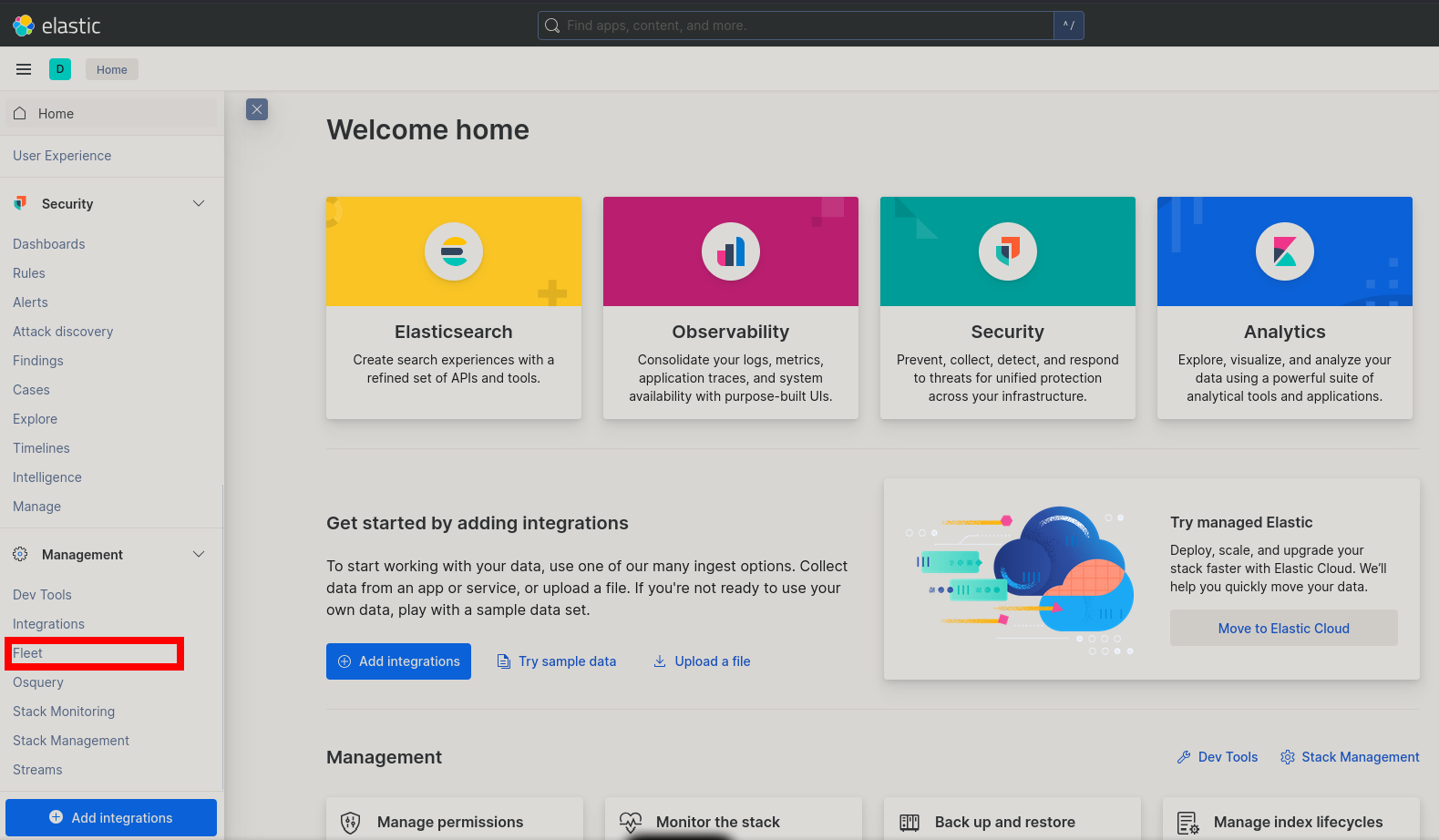
Task: Collapse the Management section chevron
Action: pos(199,554)
